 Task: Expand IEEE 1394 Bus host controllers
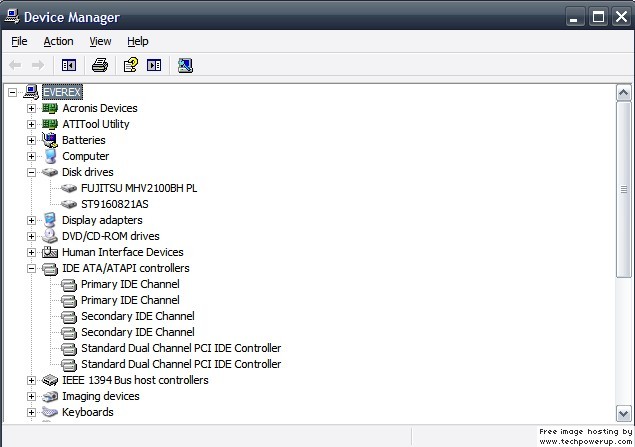coord(31,380)
